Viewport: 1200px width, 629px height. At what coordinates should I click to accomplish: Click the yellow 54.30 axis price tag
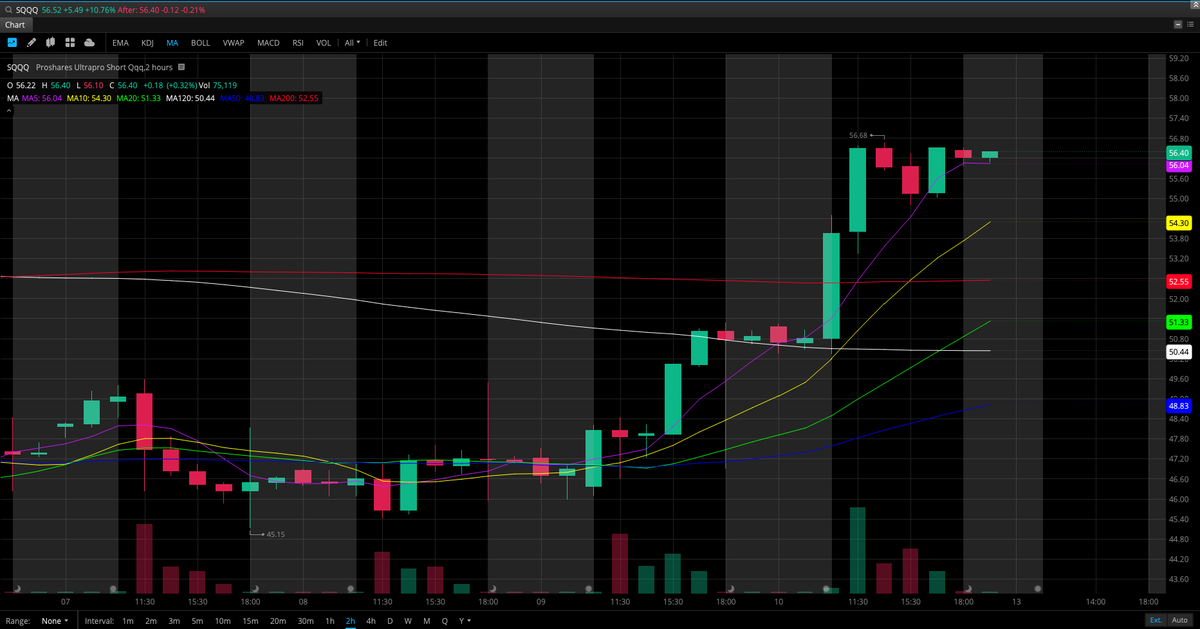[x=1178, y=223]
